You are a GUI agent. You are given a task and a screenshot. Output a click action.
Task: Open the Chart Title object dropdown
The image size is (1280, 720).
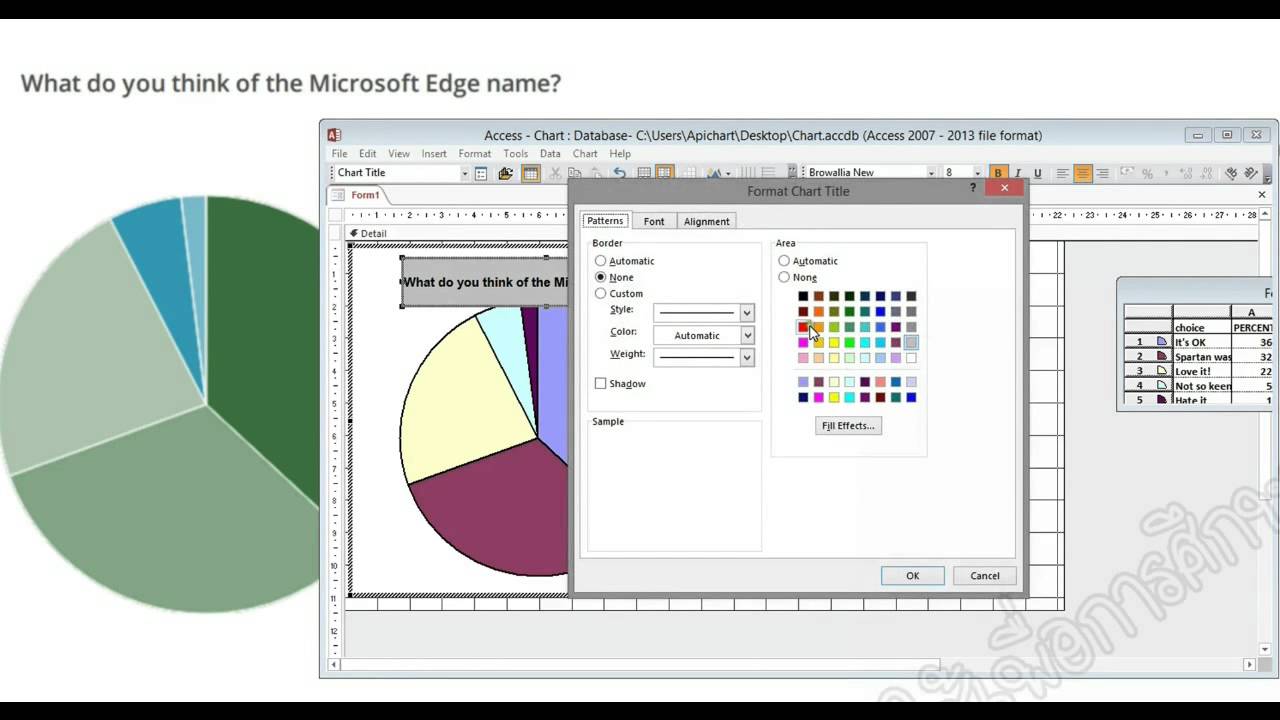(464, 173)
